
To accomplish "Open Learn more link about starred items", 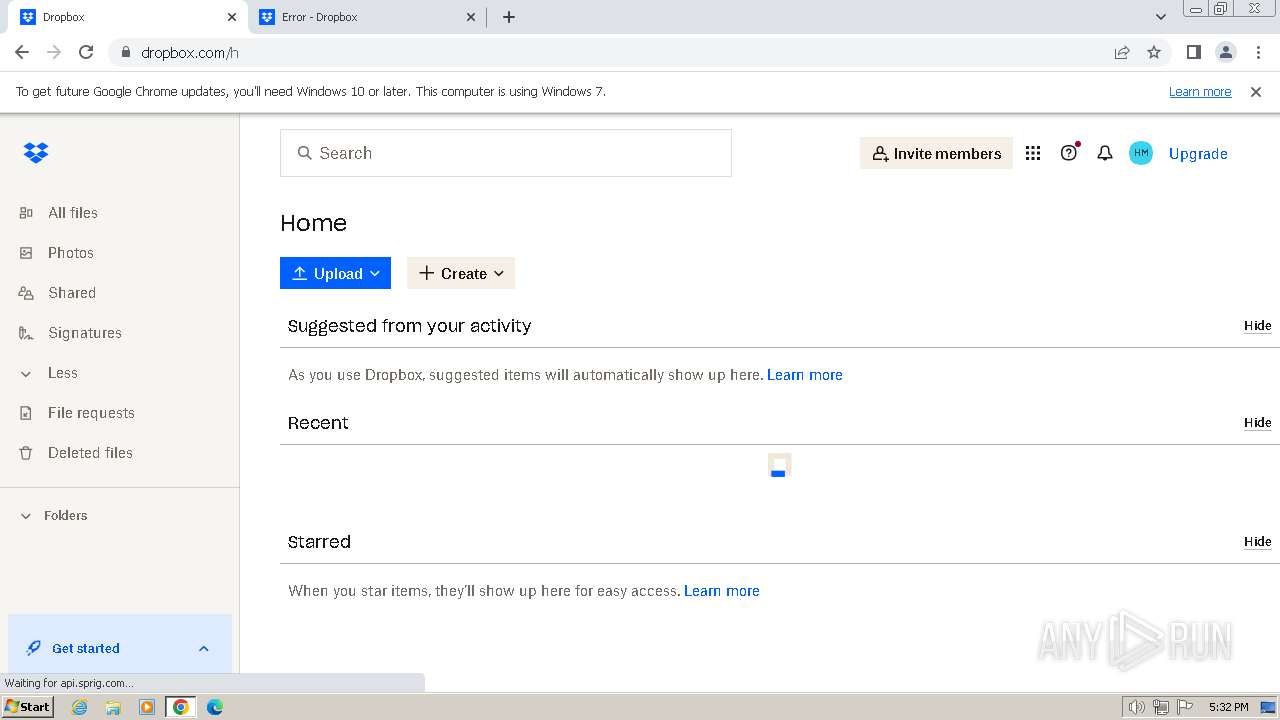I will coord(722,591).
